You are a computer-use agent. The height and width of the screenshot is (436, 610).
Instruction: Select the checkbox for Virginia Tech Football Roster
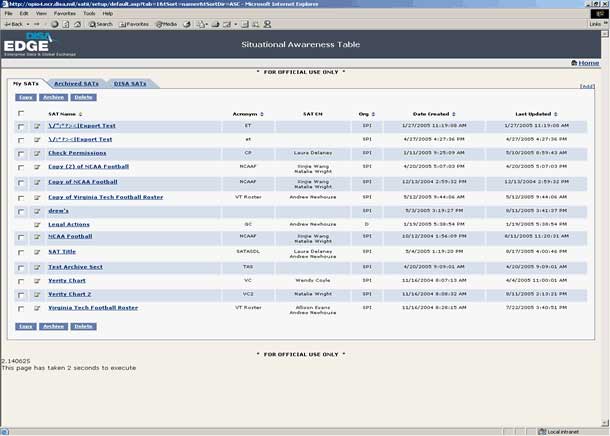pos(22,308)
